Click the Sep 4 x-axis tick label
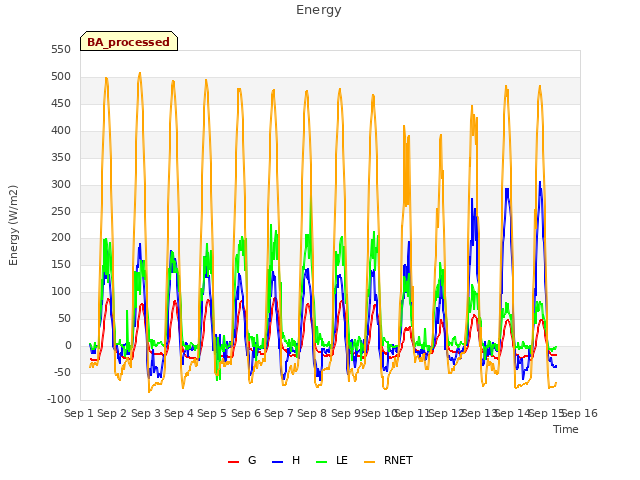Image resolution: width=640 pixels, height=480 pixels. point(179,413)
